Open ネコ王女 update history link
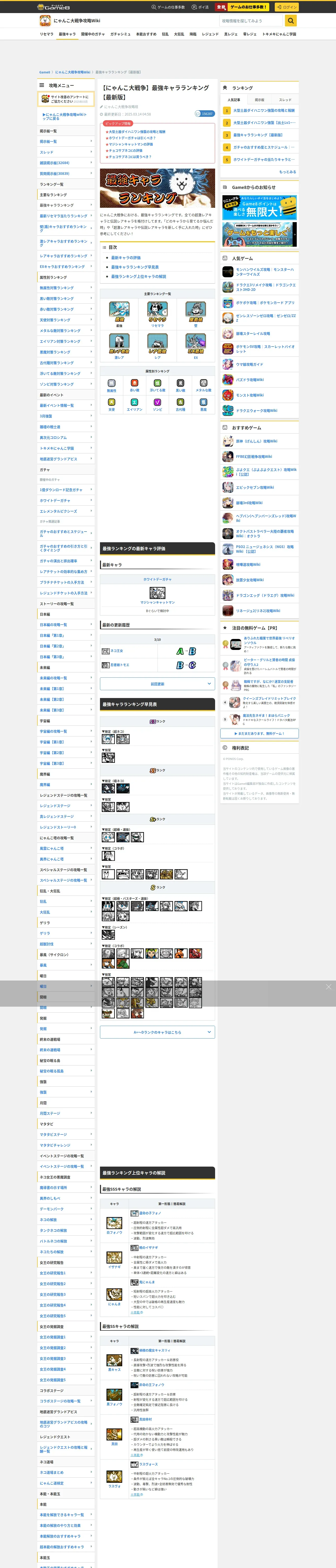336x1568 pixels. [116, 651]
